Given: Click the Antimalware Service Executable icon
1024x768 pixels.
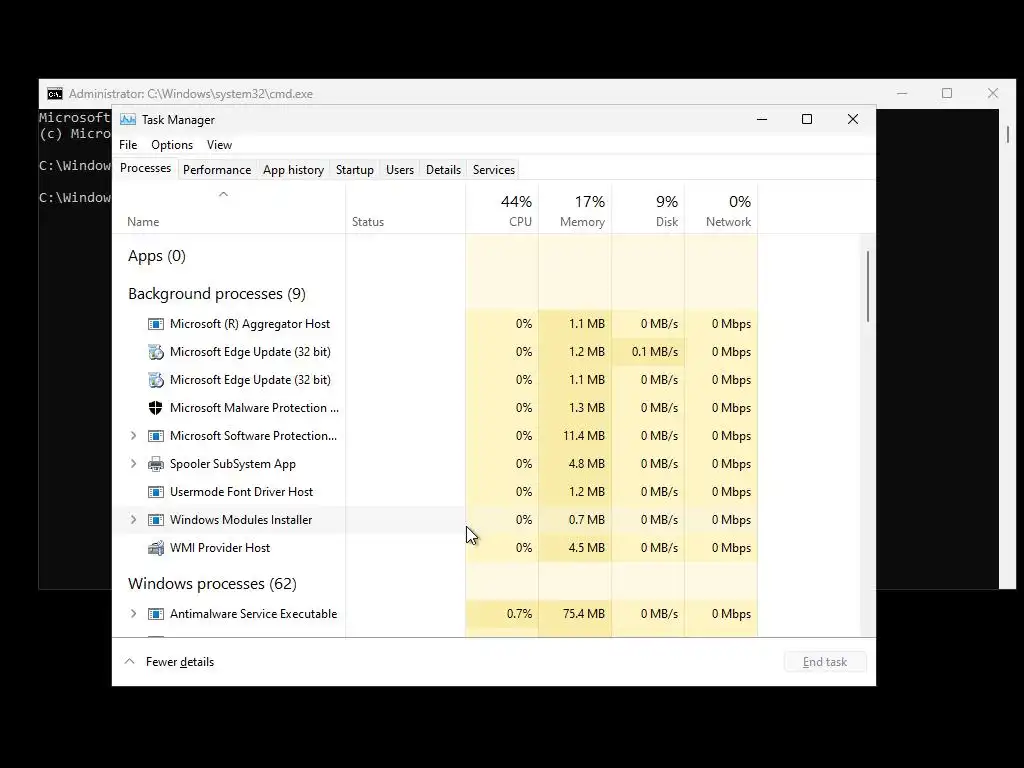Looking at the screenshot, I should [155, 614].
